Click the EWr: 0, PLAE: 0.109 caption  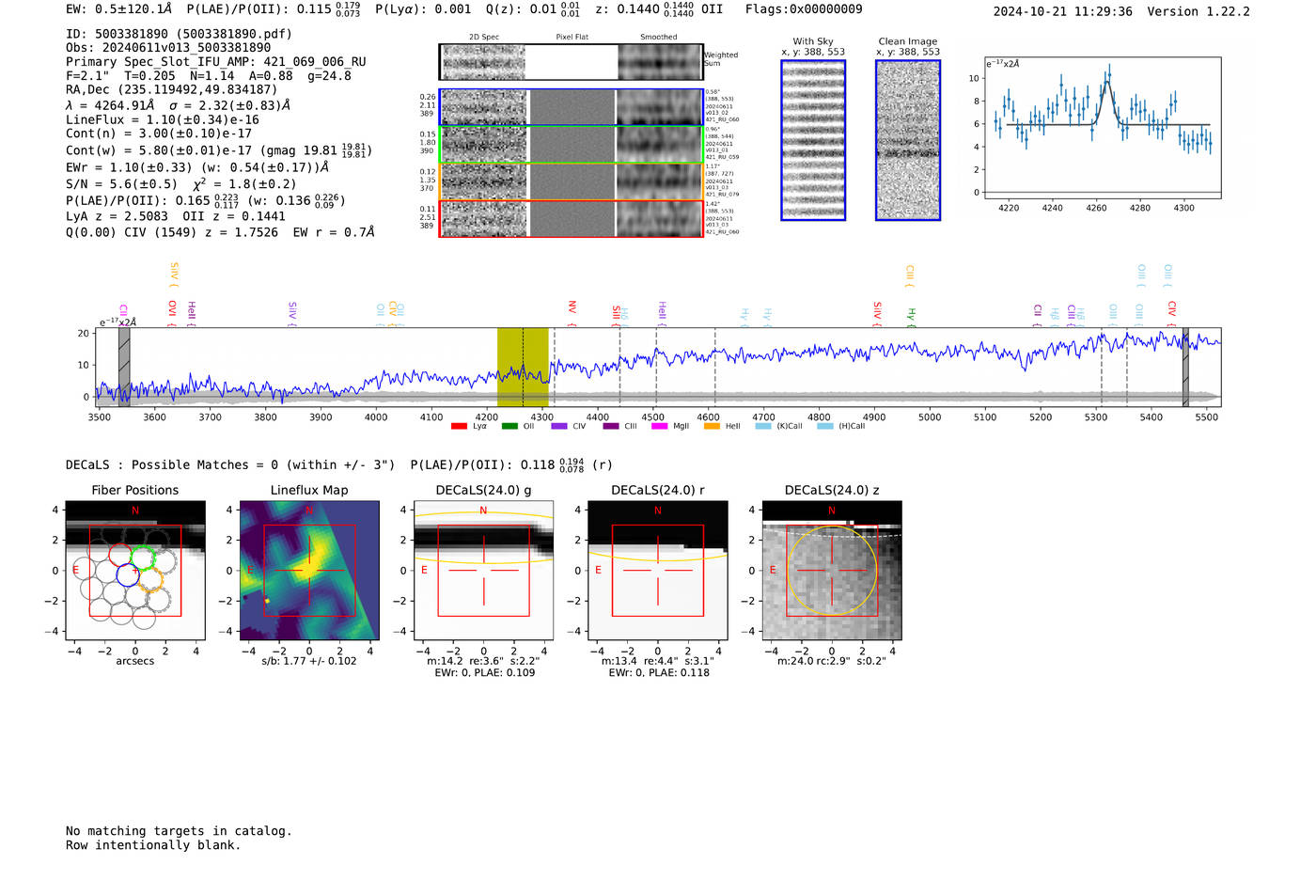click(485, 673)
